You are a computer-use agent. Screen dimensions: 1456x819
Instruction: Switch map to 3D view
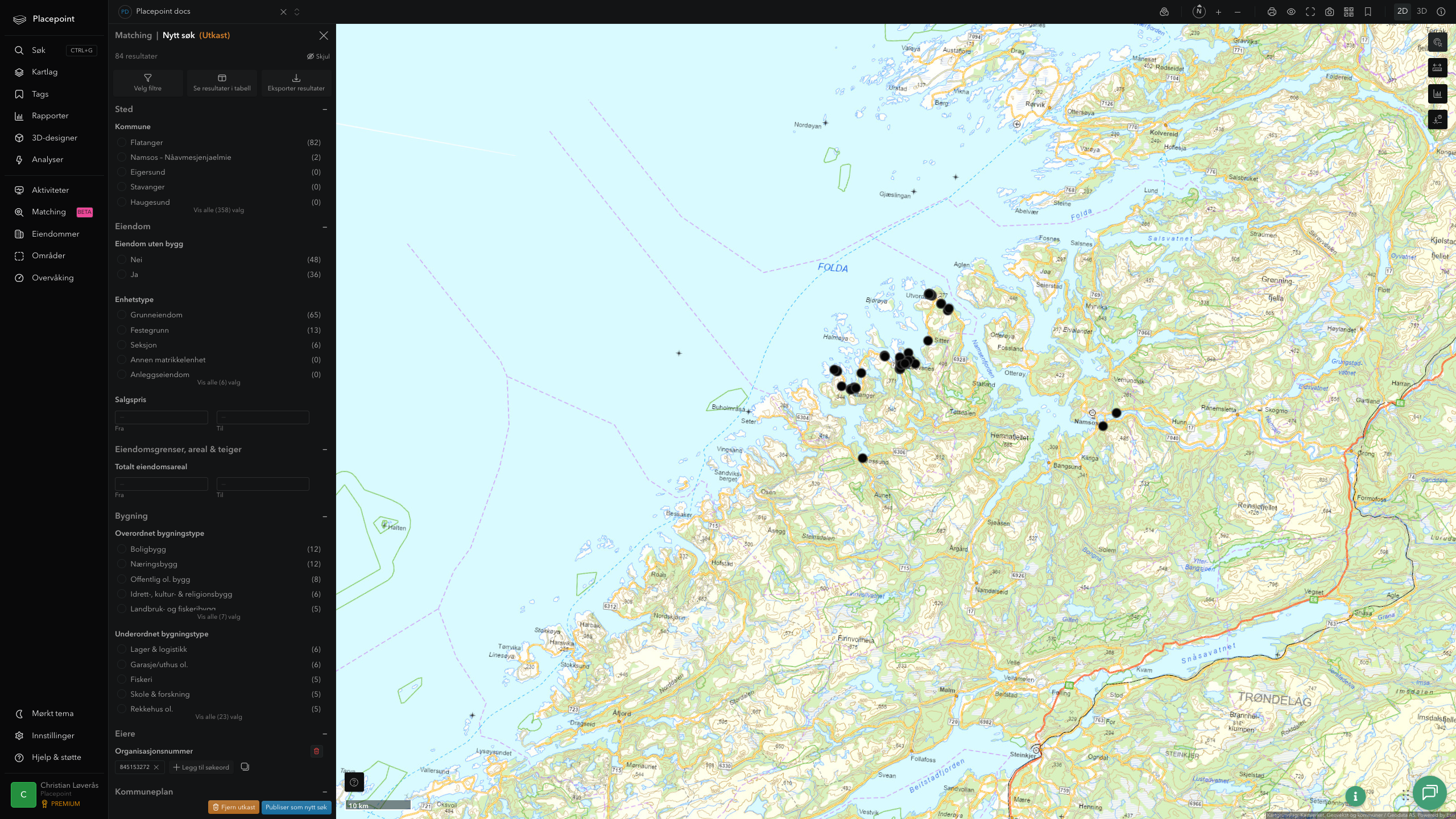(x=1422, y=11)
